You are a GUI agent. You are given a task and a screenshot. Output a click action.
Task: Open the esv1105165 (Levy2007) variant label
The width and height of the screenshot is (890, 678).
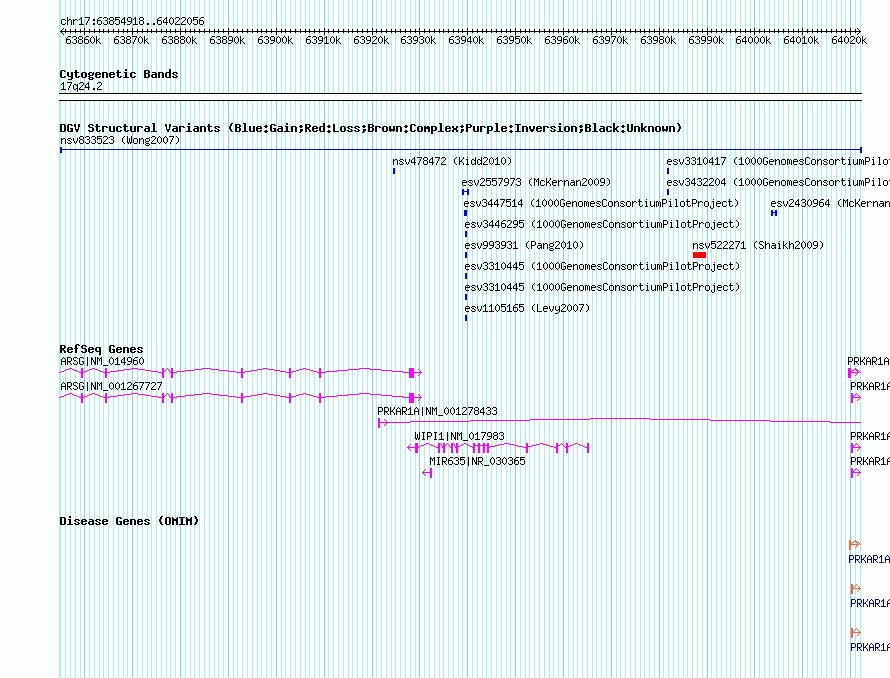[x=527, y=308]
